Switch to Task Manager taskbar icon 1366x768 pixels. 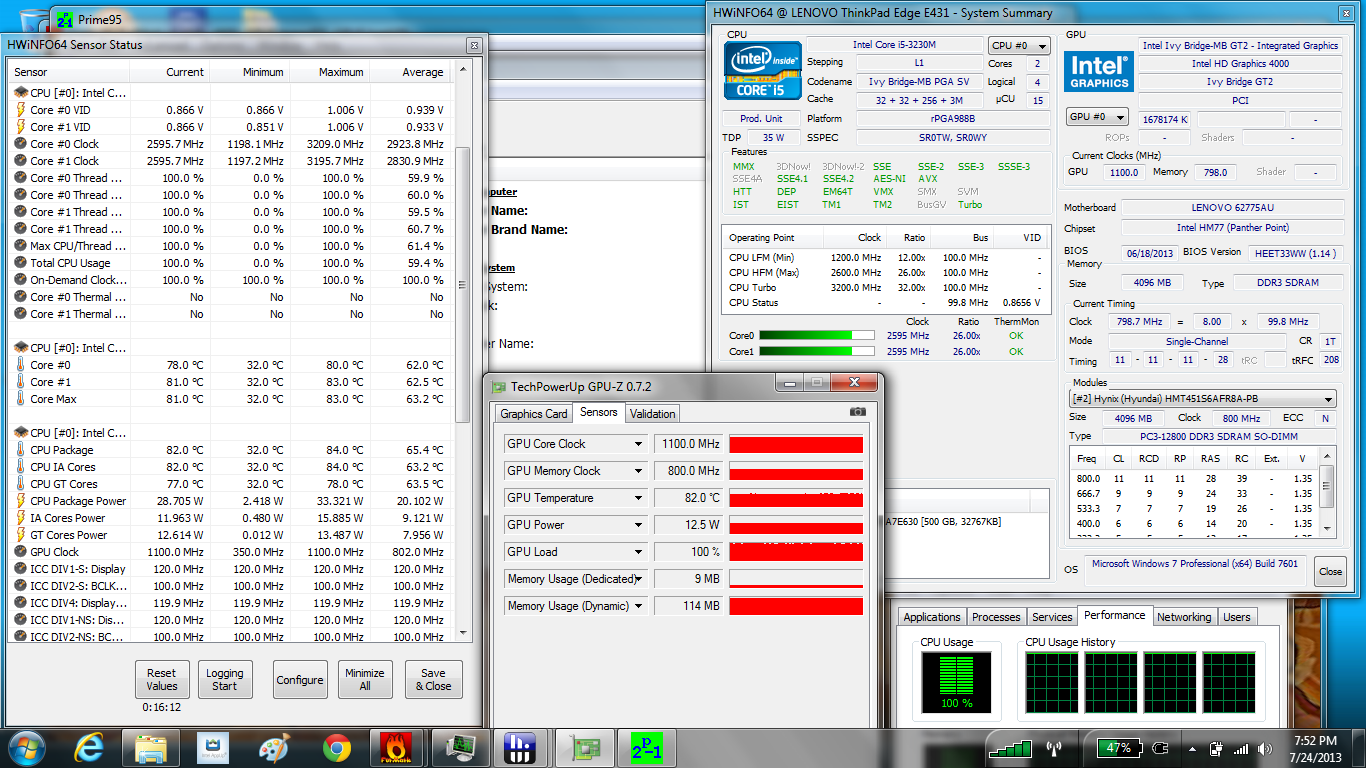coord(459,748)
